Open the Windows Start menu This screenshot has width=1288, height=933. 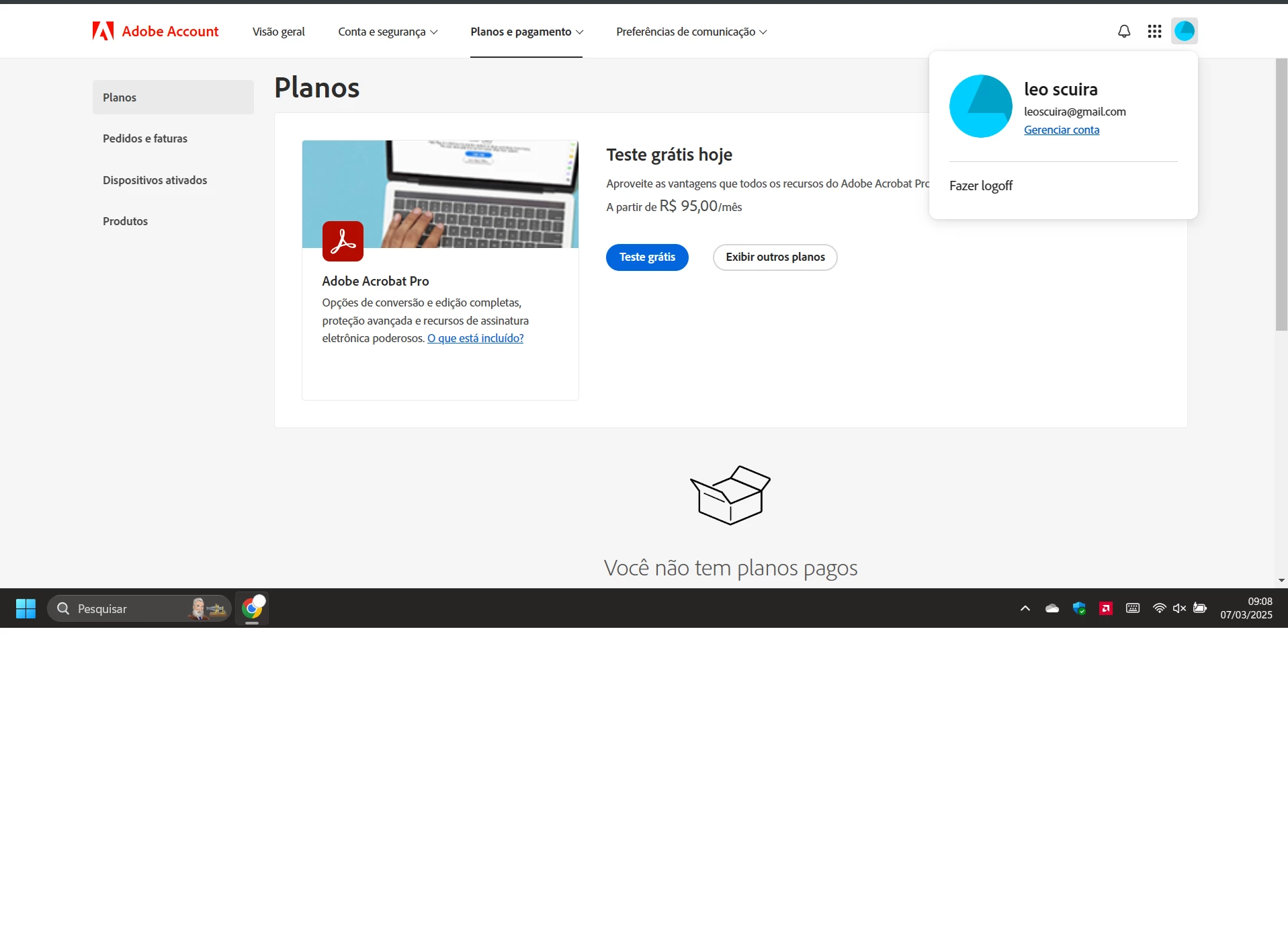click(26, 608)
